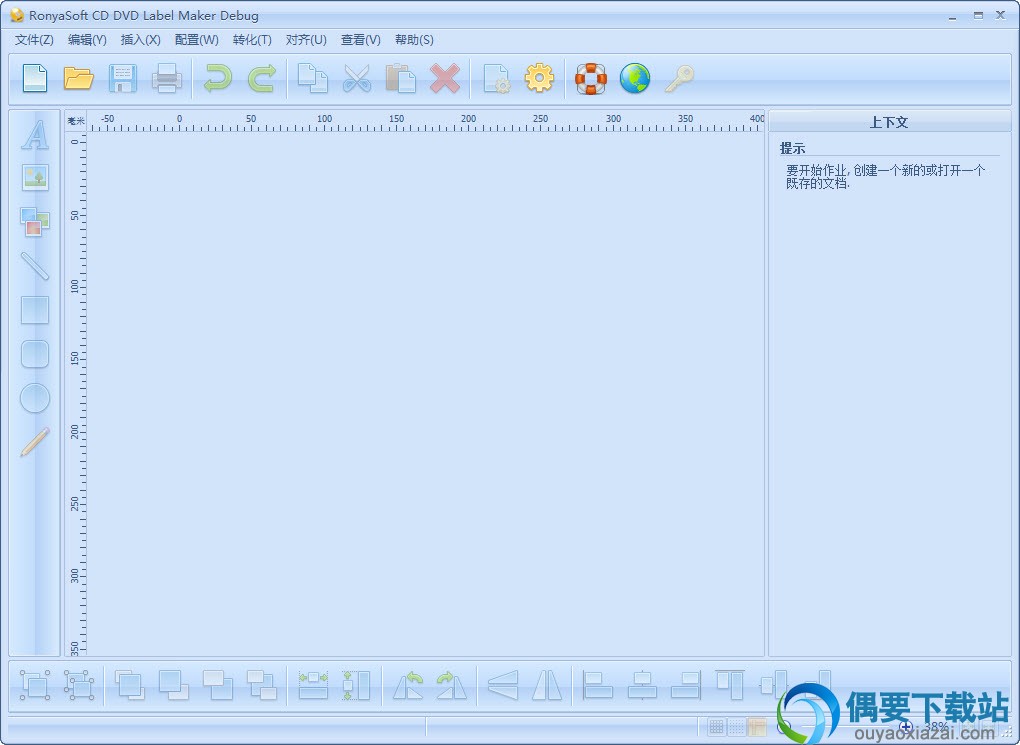1020x745 pixels.
Task: Select the Ellipse shape tool
Action: (x=35, y=398)
